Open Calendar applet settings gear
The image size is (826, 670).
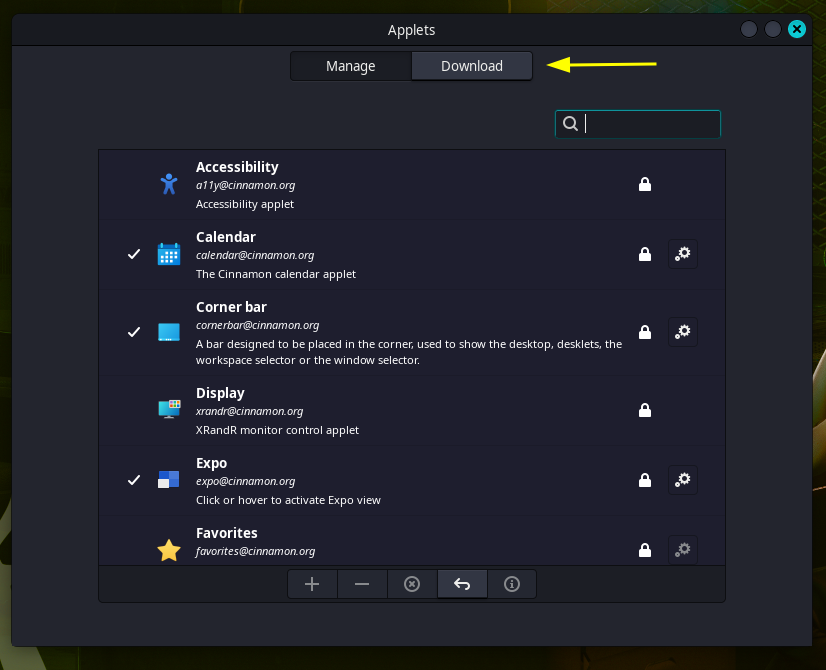click(x=683, y=255)
